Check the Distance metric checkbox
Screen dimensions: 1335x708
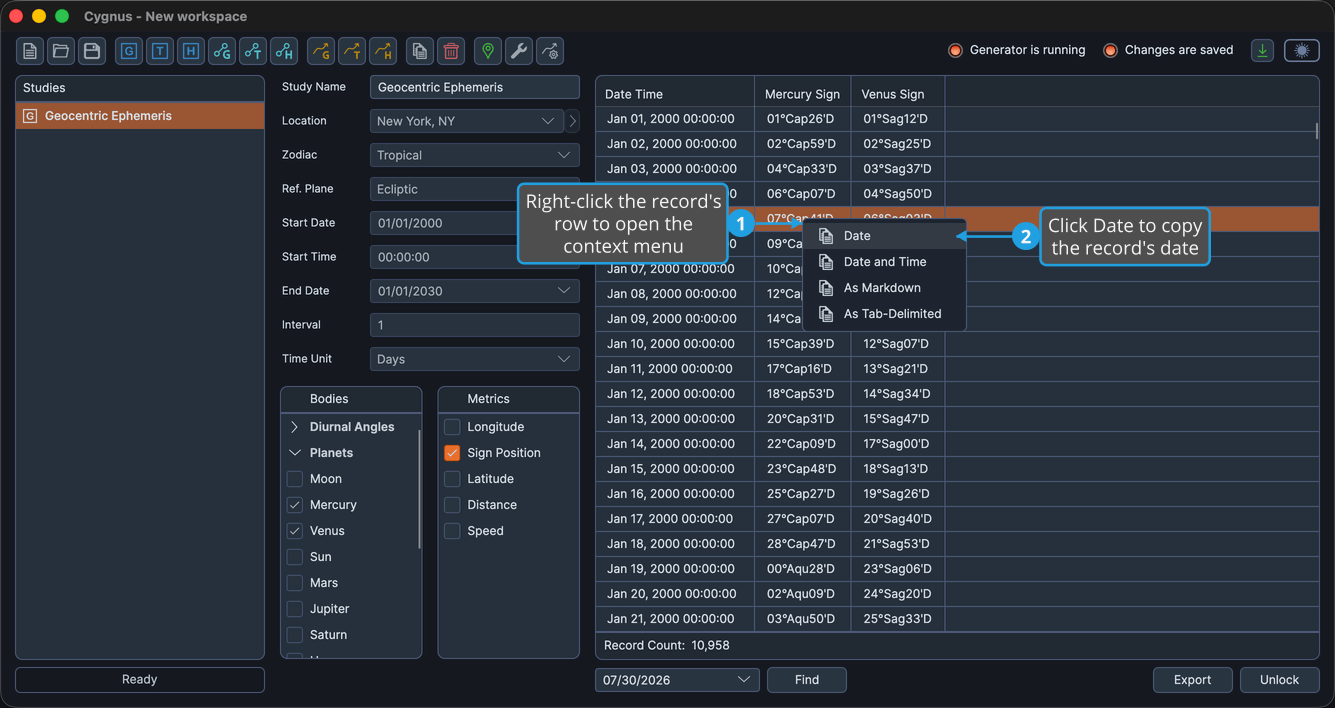click(x=452, y=505)
